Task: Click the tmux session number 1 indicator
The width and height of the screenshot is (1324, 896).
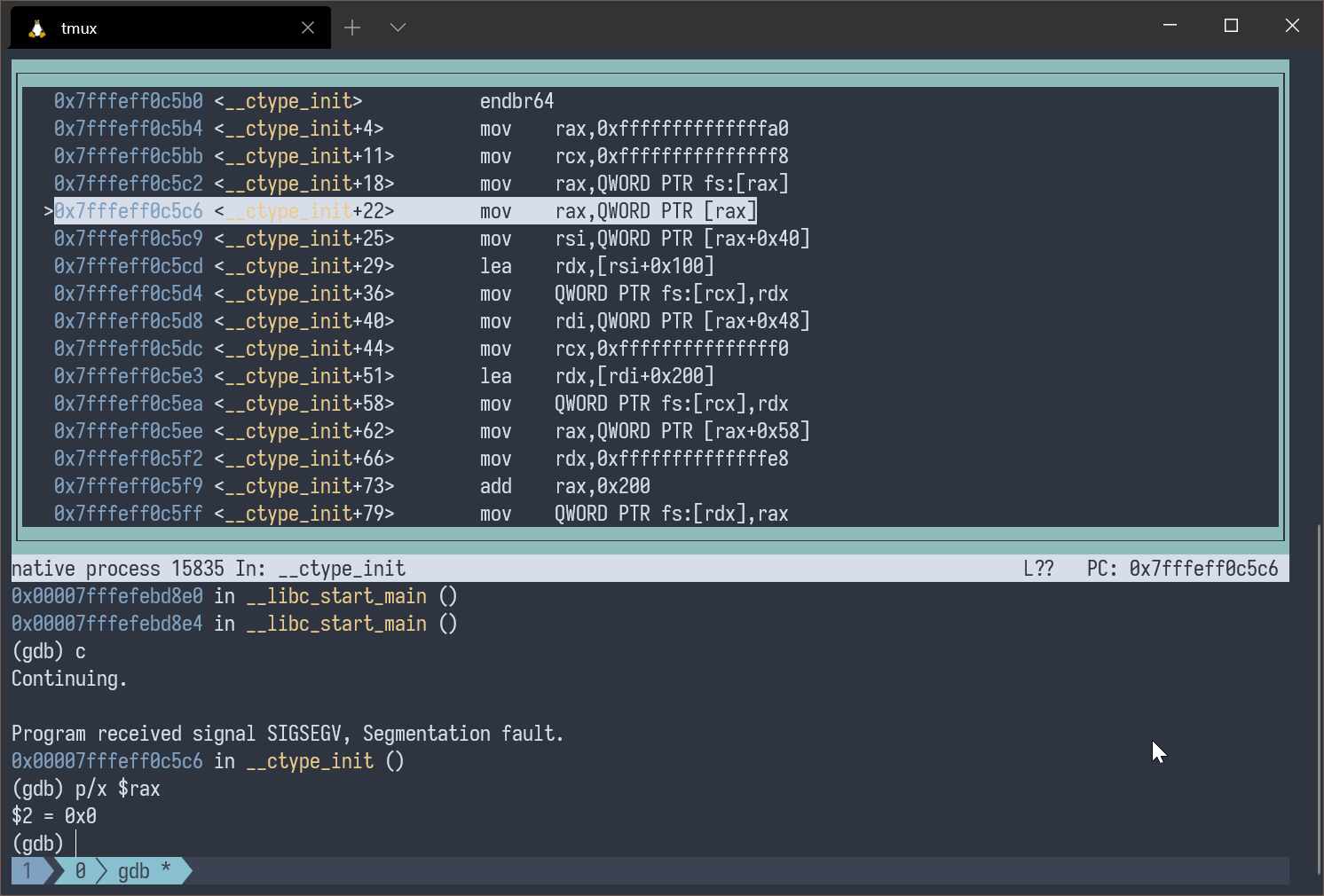Action: pyautogui.click(x=28, y=871)
